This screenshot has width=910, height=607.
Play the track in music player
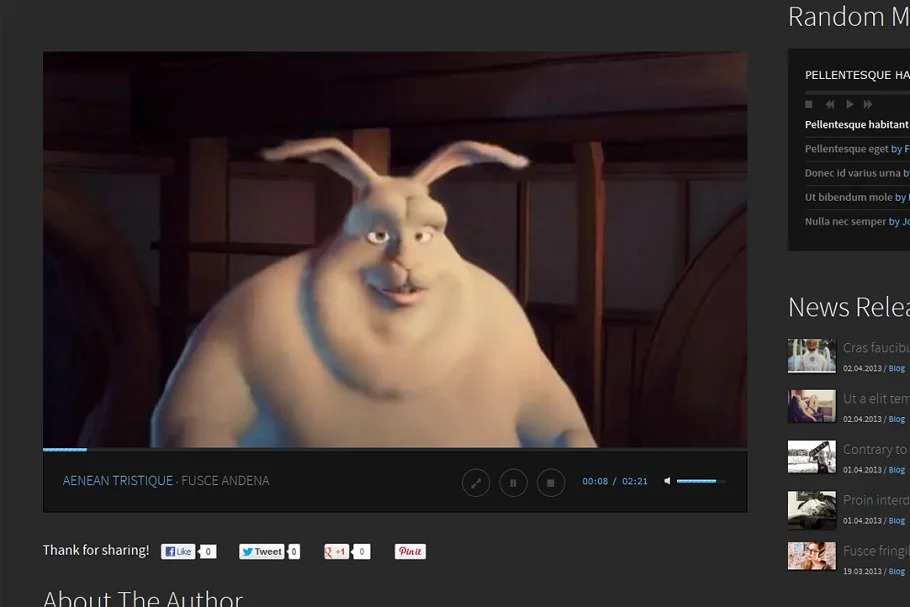tap(849, 104)
